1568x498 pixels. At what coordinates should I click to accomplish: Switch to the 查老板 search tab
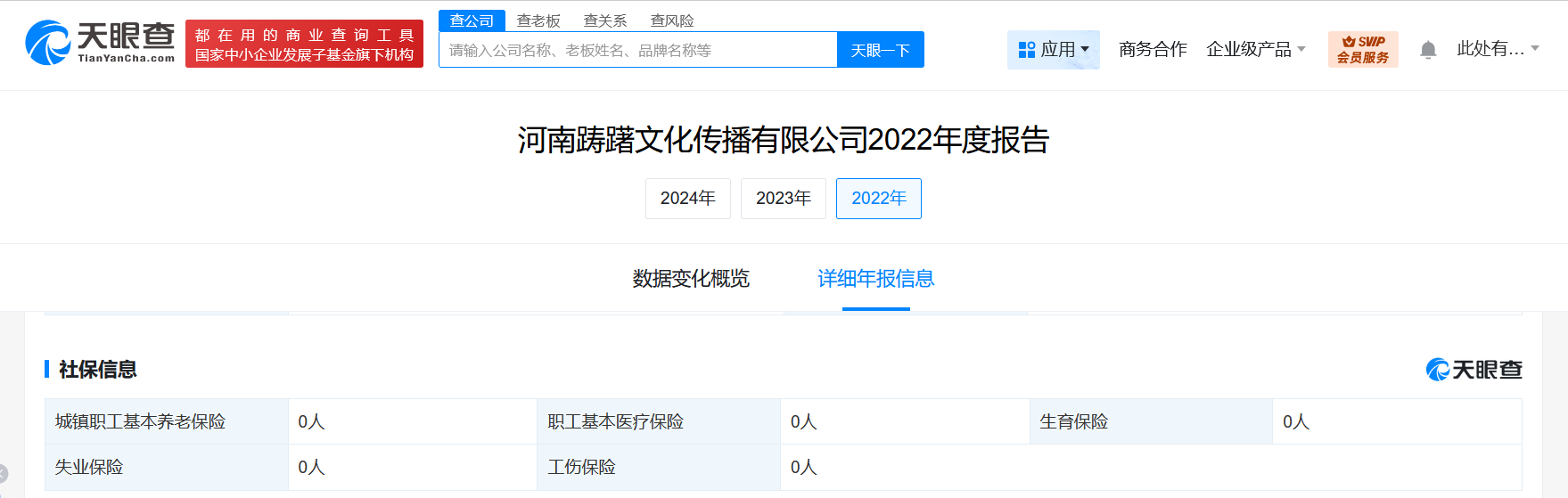(x=538, y=20)
